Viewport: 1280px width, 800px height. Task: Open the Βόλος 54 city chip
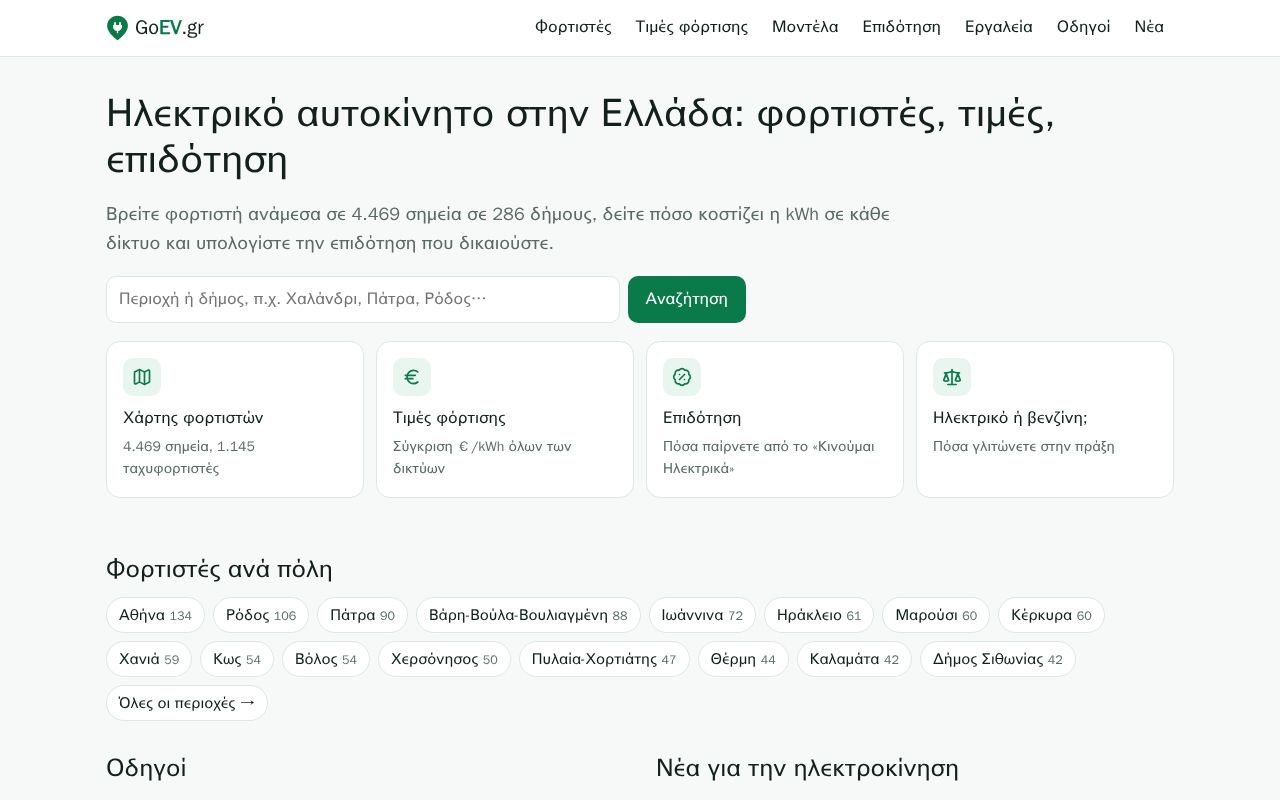(x=326, y=659)
